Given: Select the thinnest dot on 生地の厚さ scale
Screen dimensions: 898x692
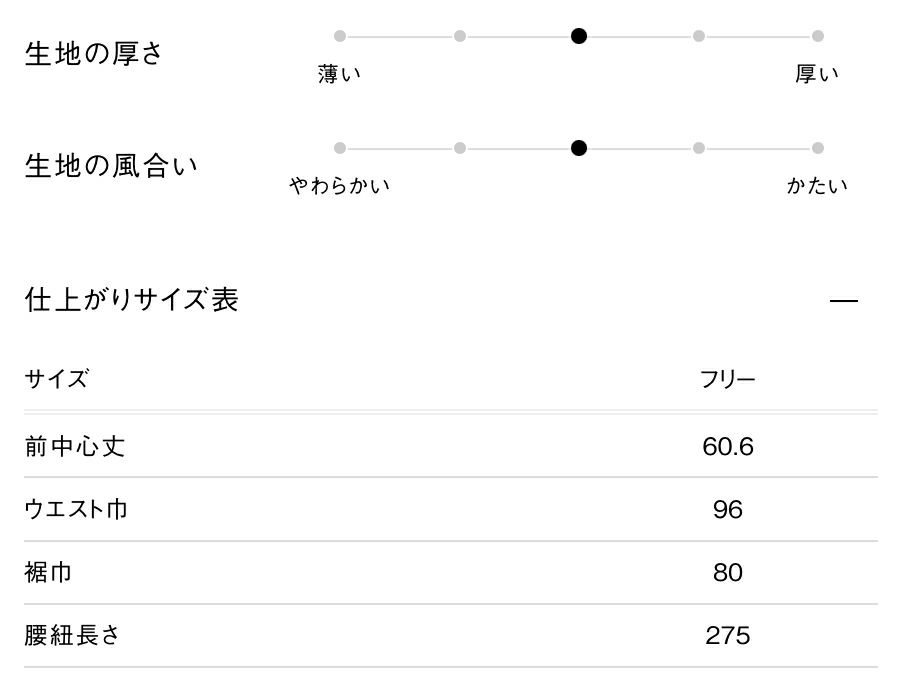Looking at the screenshot, I should [340, 36].
